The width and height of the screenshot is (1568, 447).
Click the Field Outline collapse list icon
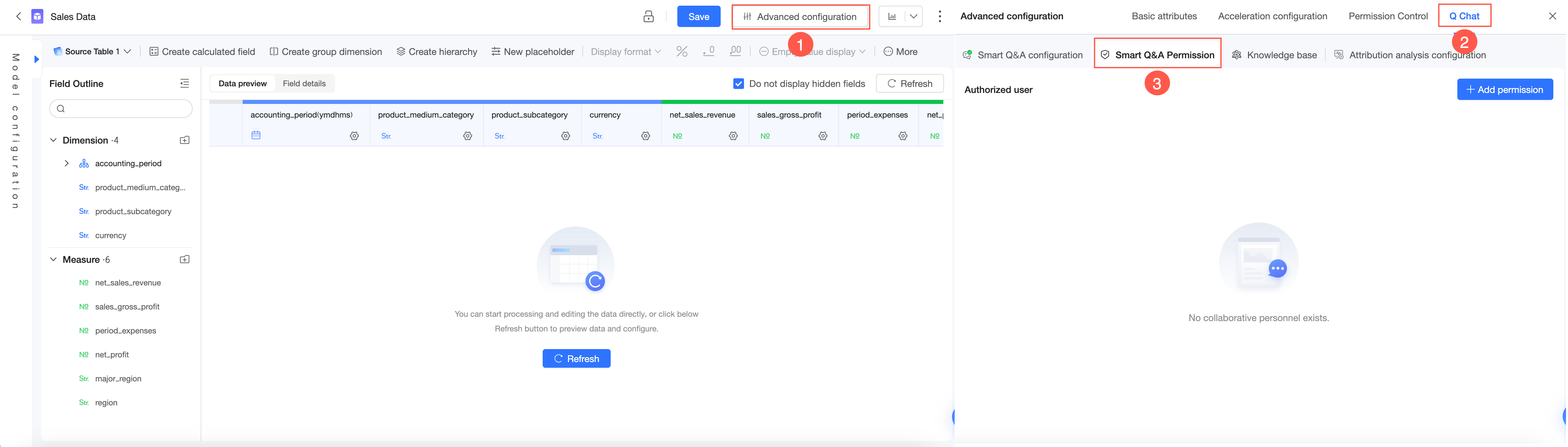click(184, 83)
